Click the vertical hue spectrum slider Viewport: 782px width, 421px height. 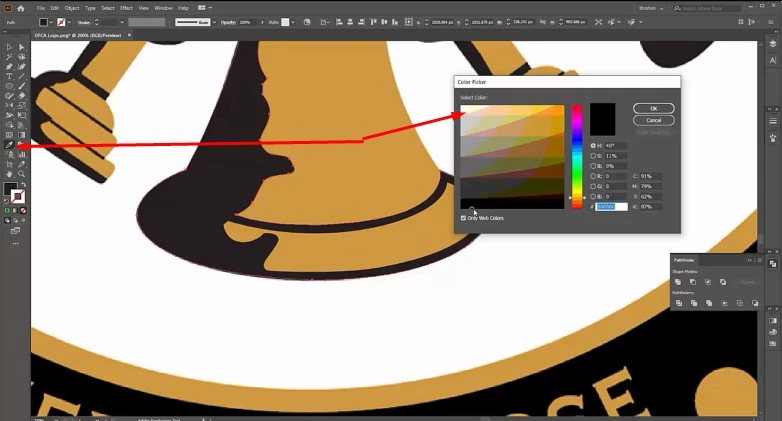coord(577,156)
